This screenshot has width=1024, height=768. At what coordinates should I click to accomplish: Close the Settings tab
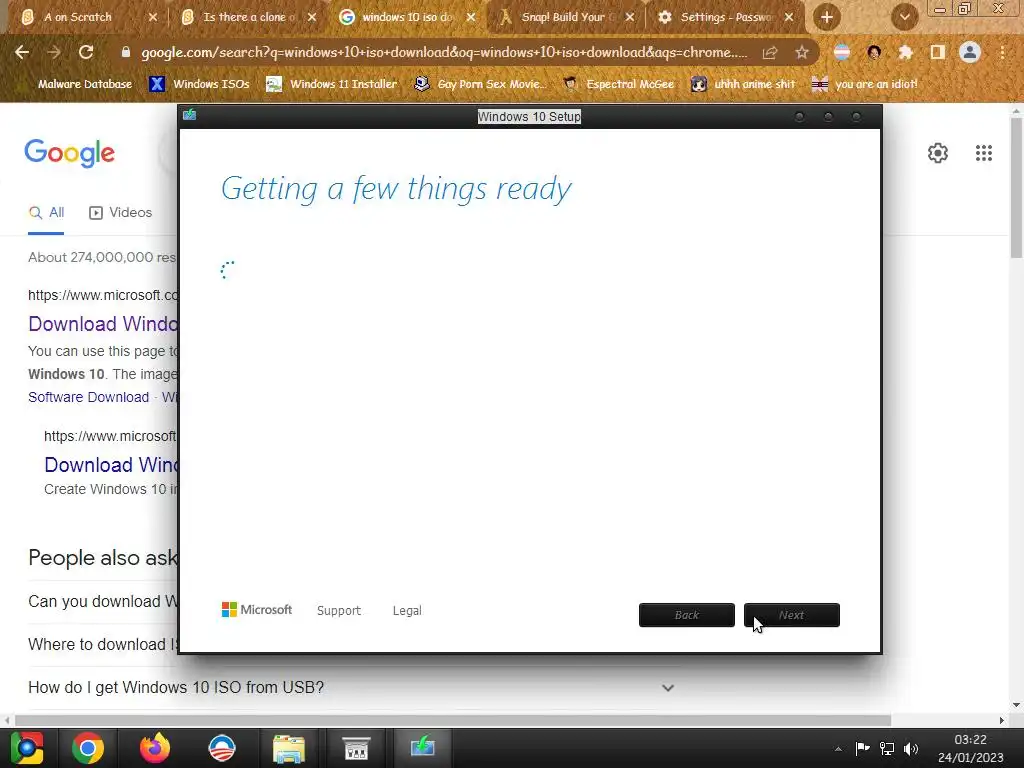point(789,17)
